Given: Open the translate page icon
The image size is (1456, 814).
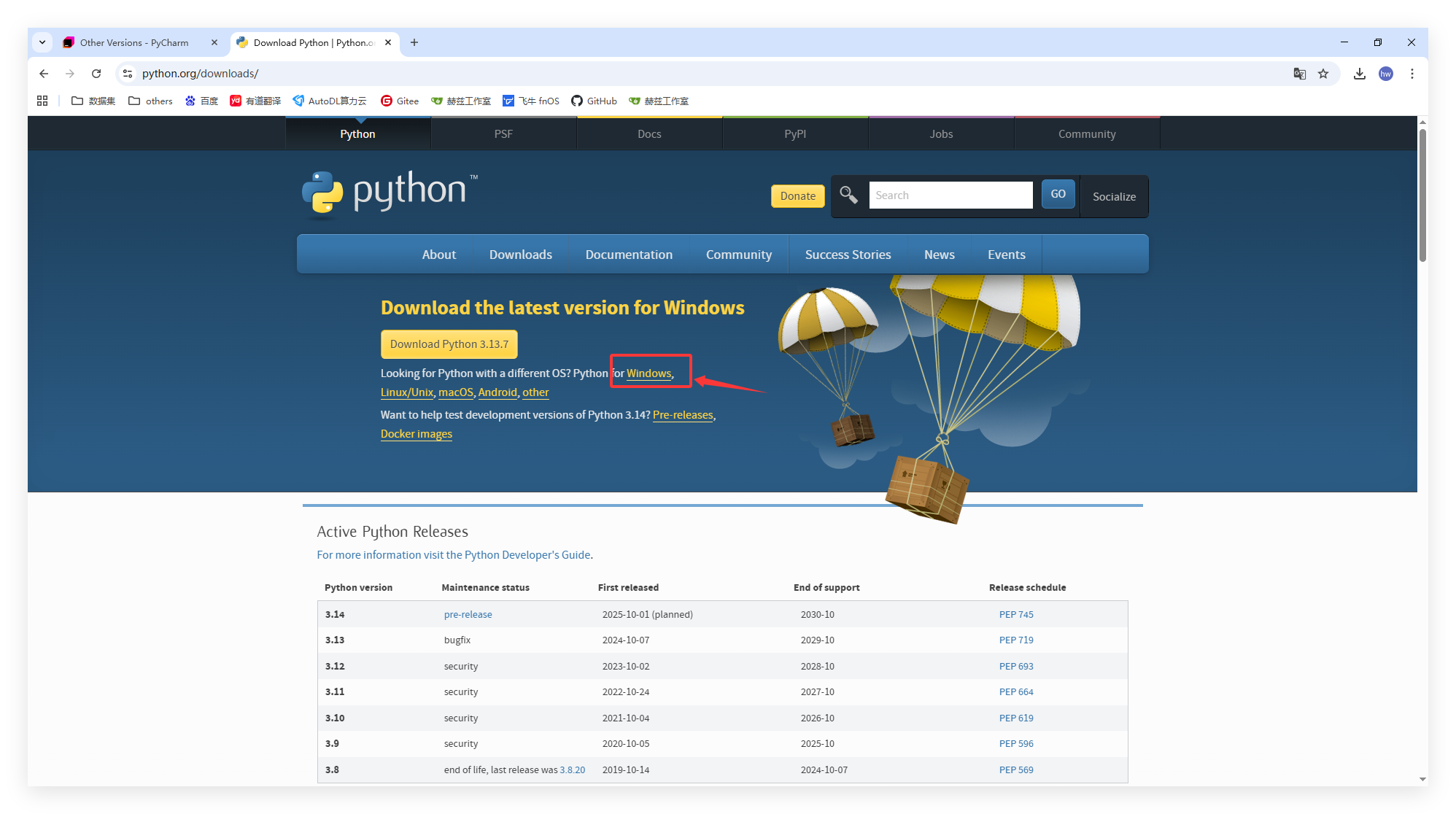Looking at the screenshot, I should click(x=1299, y=74).
